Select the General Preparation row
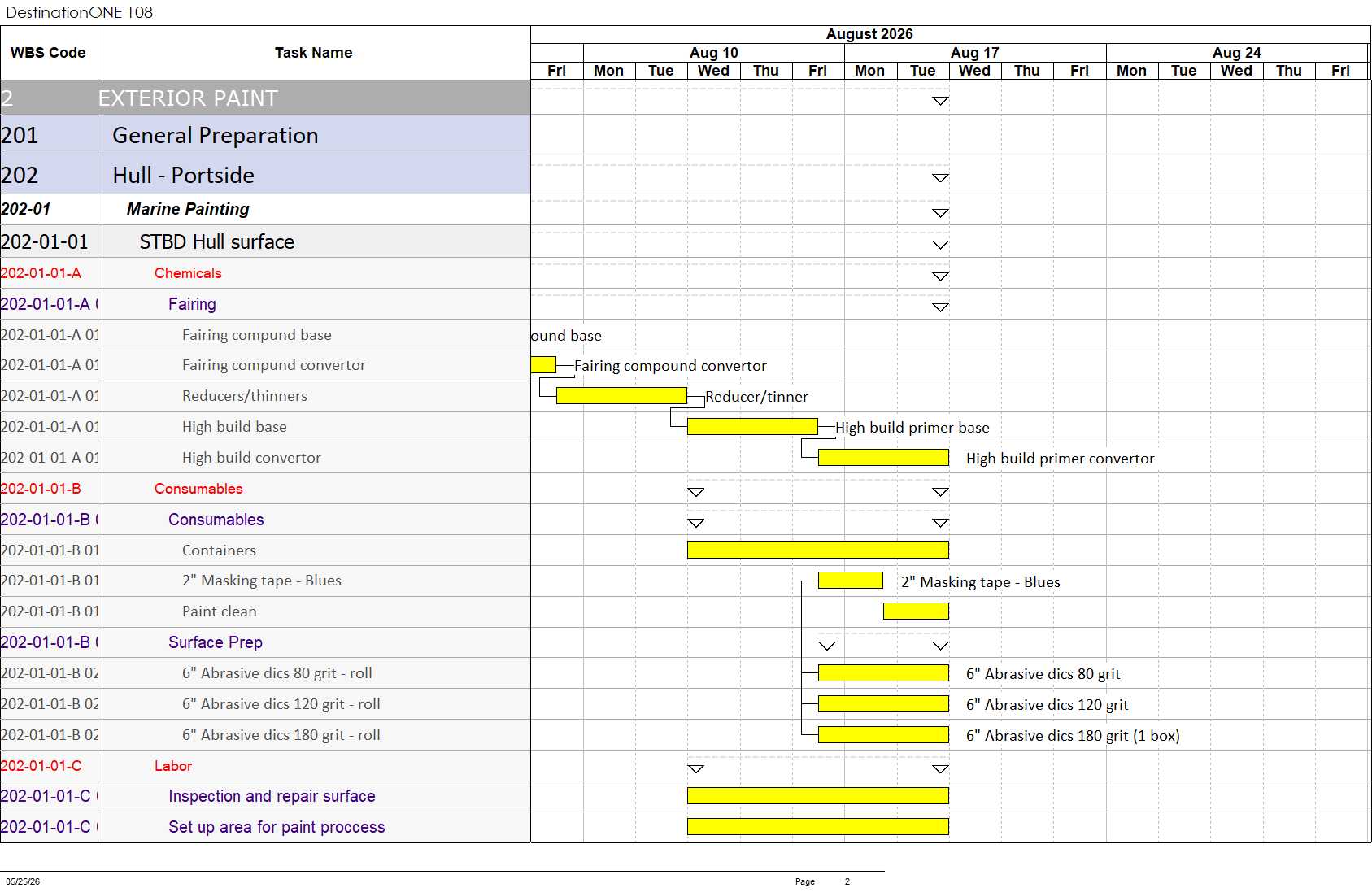This screenshot has height=892, width=1372. point(265,135)
